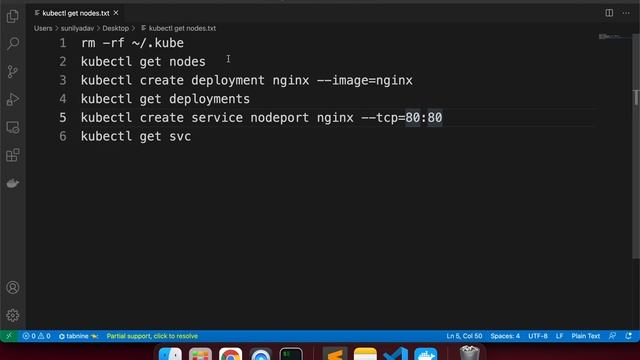Open remote window indicator in status bar
The width and height of the screenshot is (640, 360).
point(9,336)
